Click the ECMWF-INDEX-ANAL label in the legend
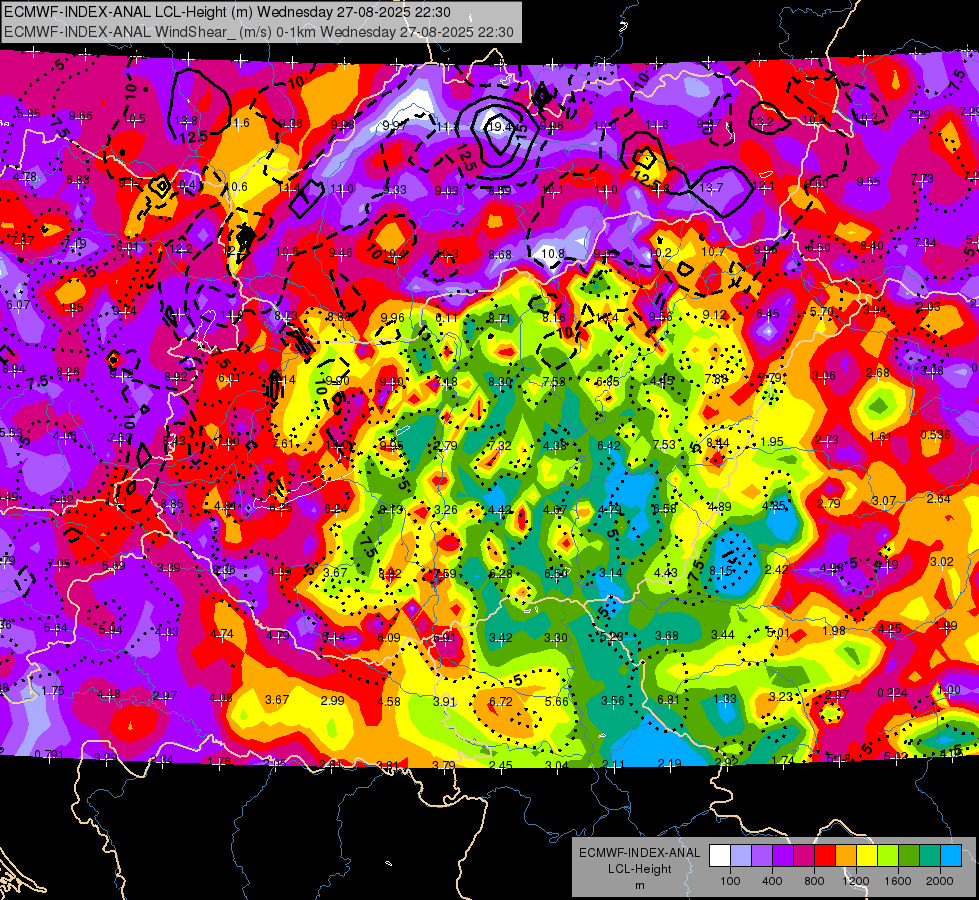 639,853
